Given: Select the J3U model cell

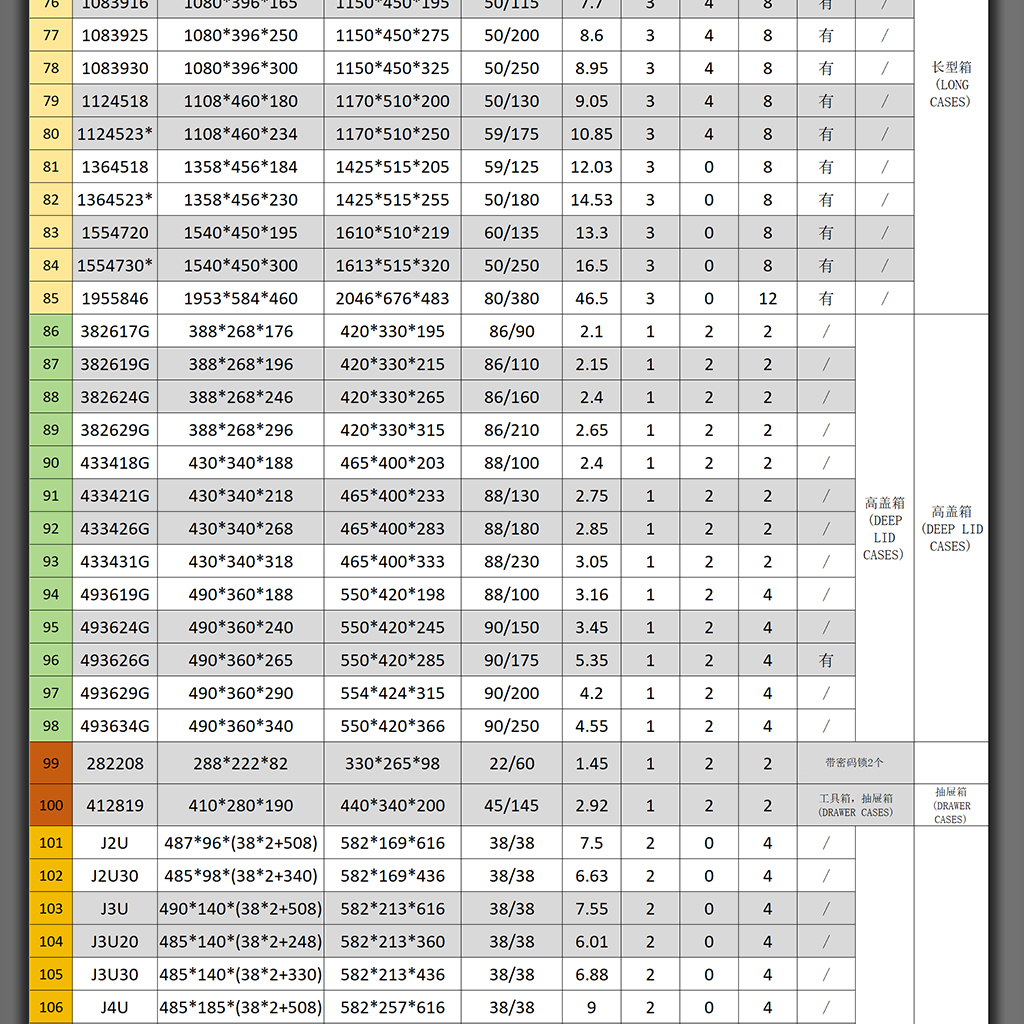Looking at the screenshot, I should (115, 909).
